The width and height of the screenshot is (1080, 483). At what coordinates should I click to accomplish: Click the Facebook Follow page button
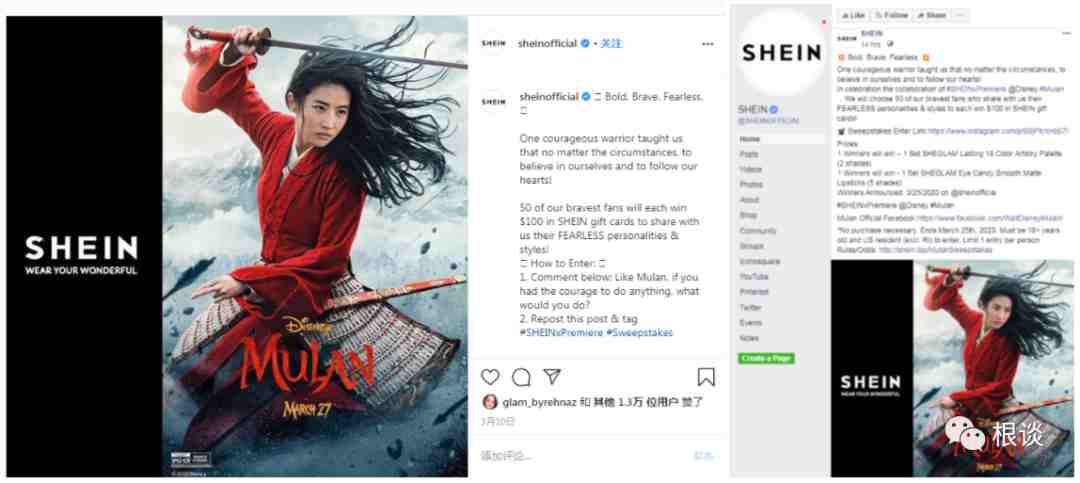(891, 14)
